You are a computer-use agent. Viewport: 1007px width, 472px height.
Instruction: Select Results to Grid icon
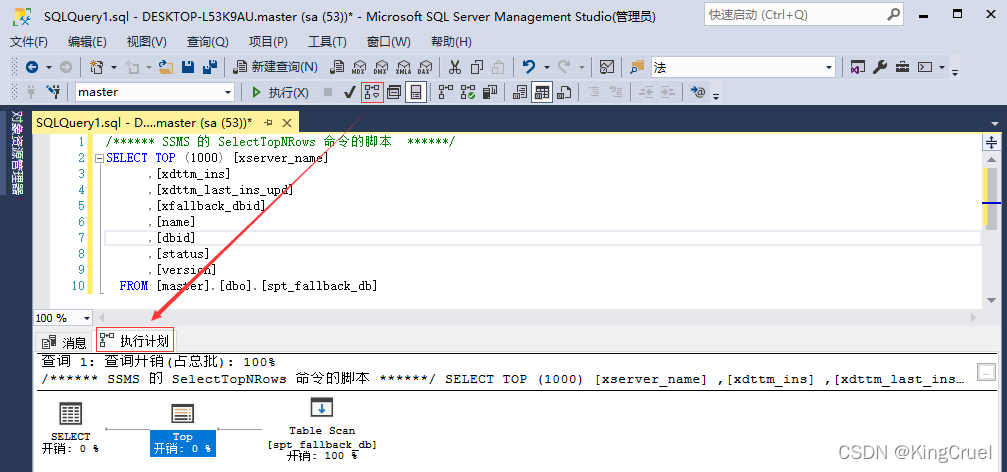click(542, 92)
